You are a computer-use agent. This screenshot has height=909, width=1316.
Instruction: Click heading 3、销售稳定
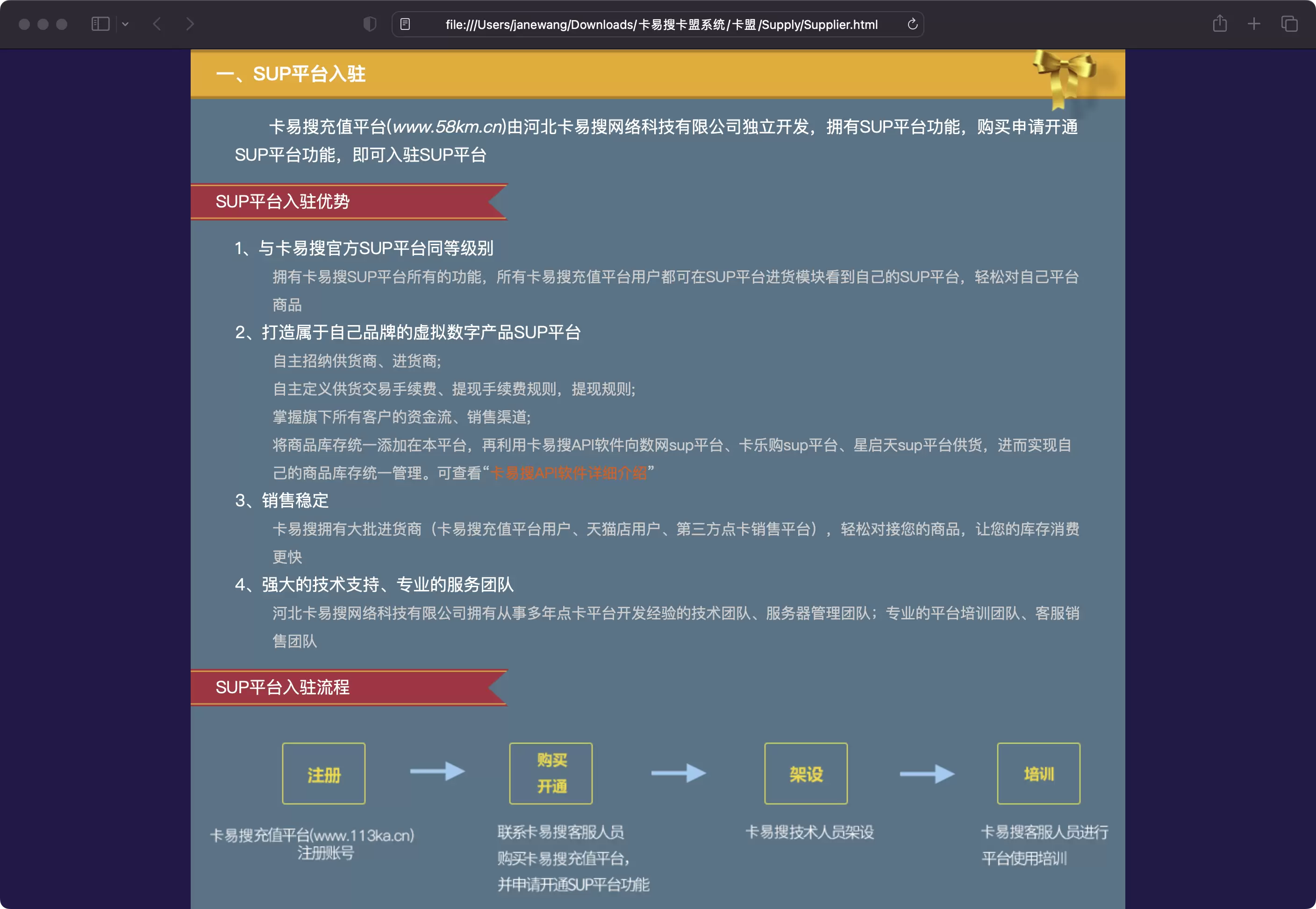pos(281,501)
